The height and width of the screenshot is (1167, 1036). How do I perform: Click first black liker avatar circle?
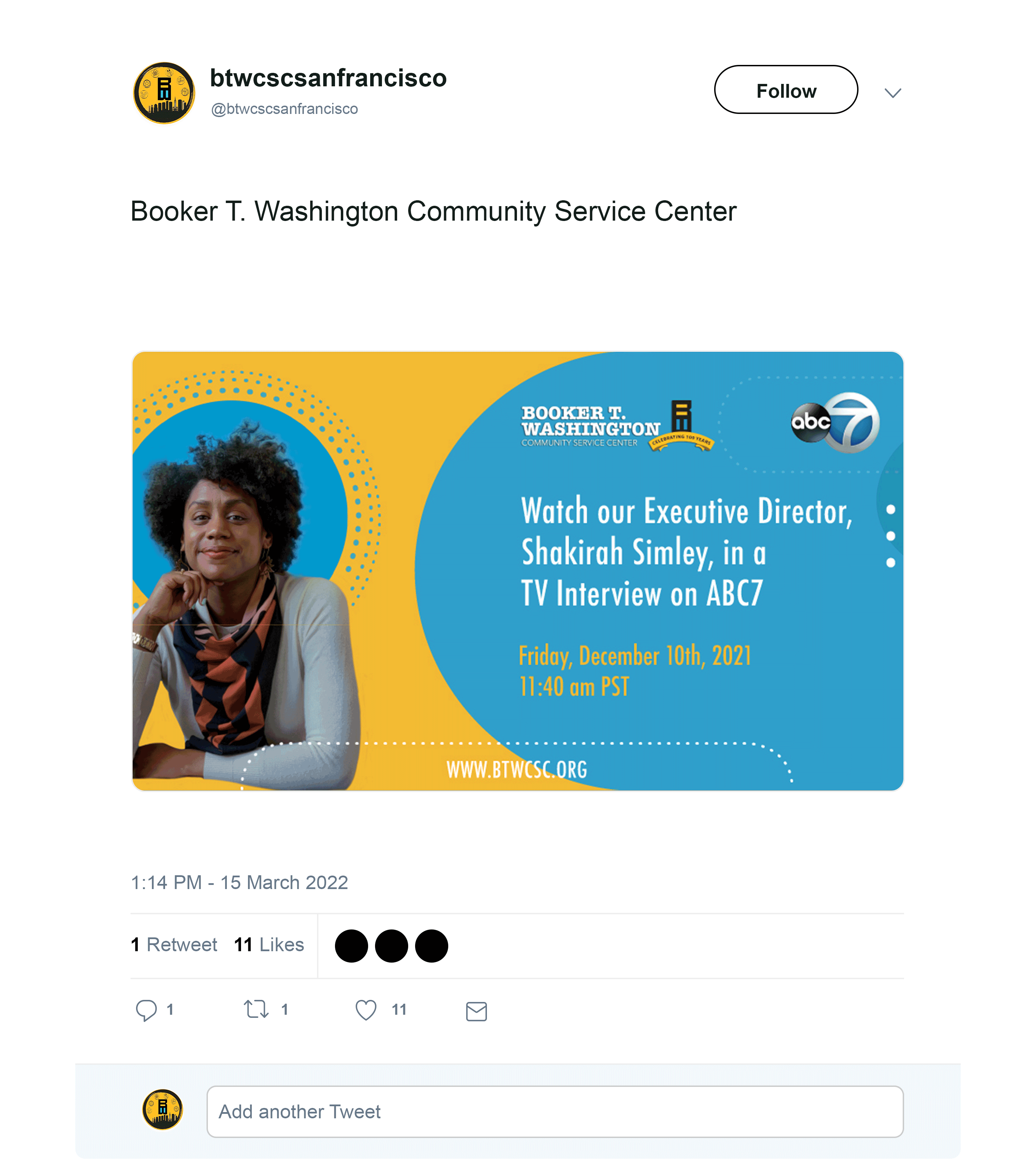point(351,946)
